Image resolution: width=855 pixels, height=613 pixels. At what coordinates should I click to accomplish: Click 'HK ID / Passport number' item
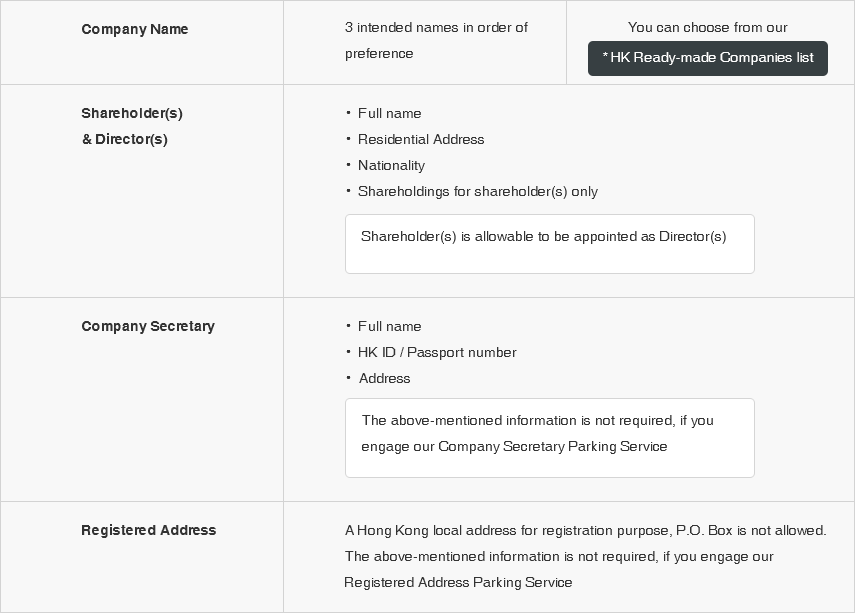tap(437, 352)
